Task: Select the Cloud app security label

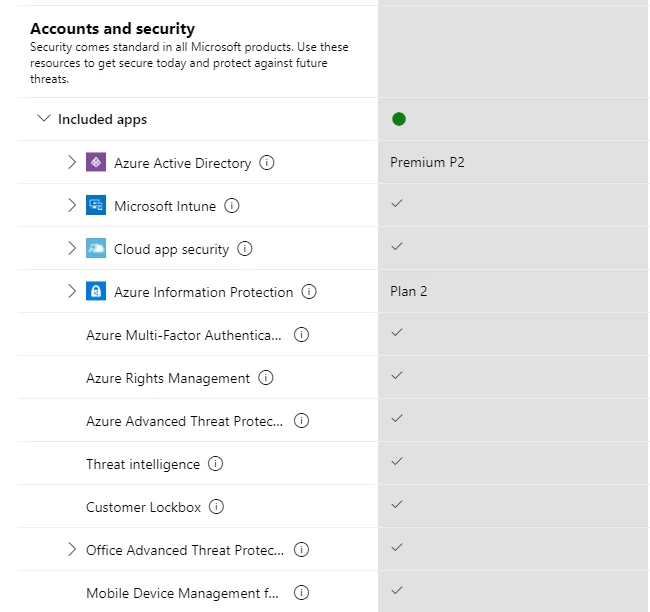Action: 171,250
